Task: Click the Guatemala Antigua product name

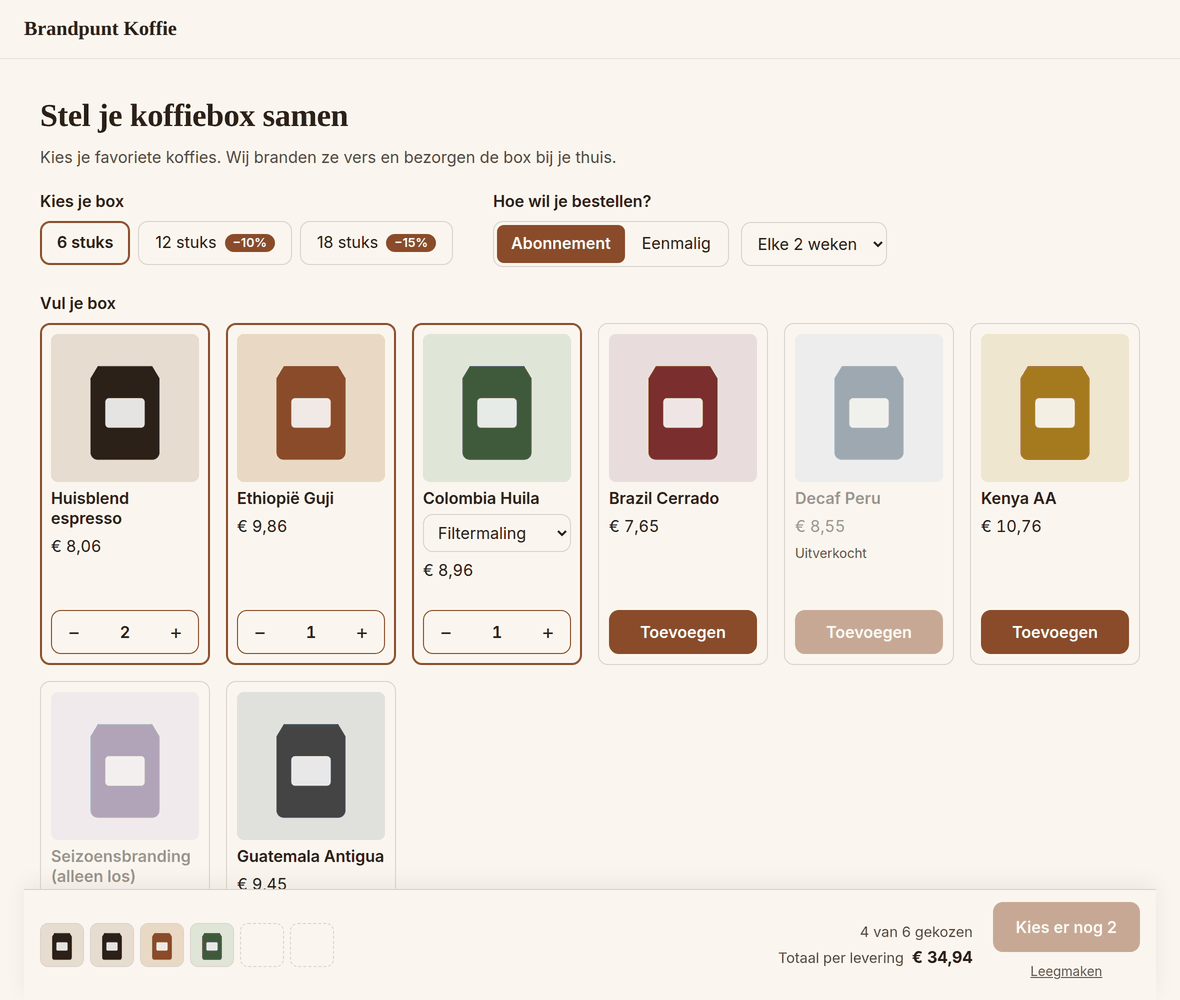Action: (310, 856)
